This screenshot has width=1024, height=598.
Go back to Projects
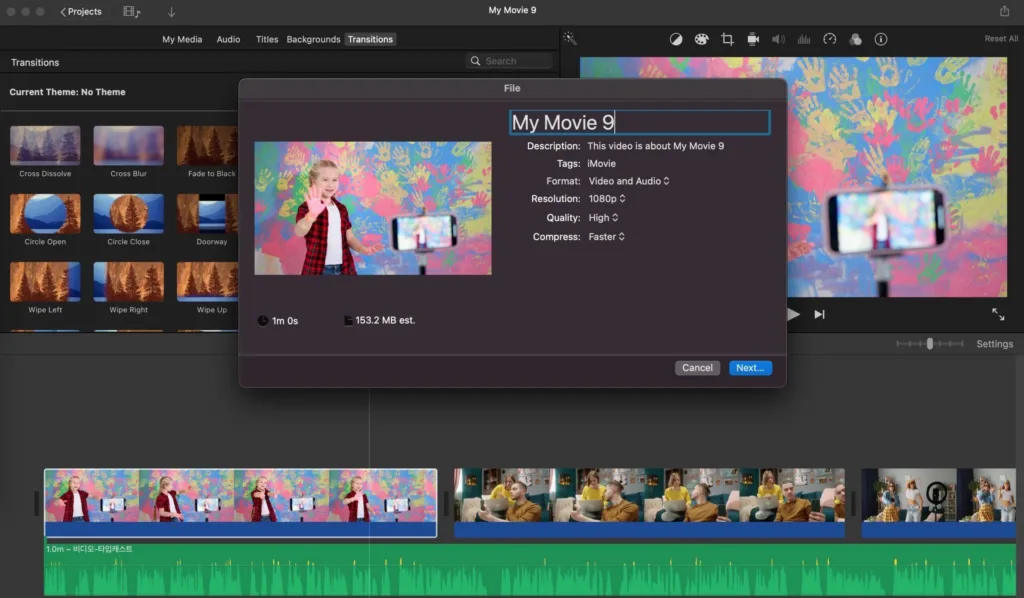click(81, 12)
